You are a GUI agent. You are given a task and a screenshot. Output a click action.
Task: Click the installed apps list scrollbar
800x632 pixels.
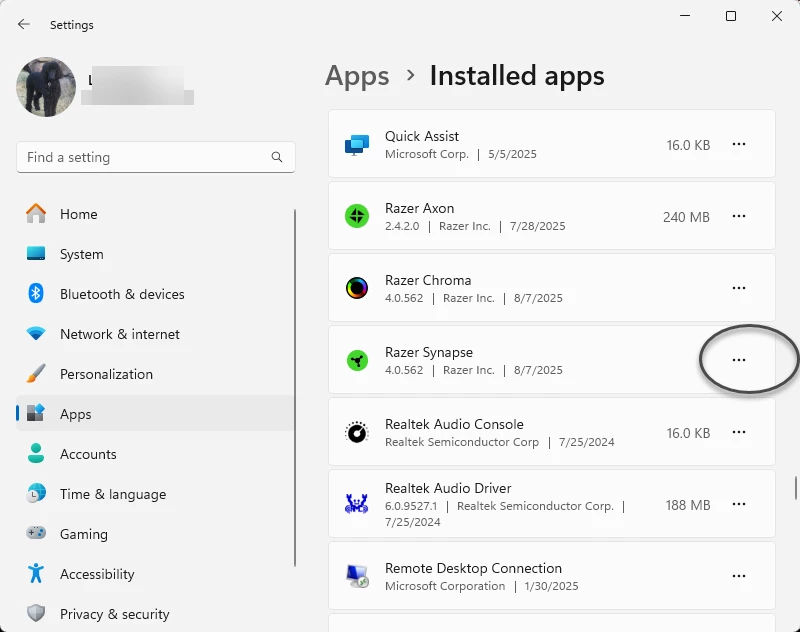[795, 488]
